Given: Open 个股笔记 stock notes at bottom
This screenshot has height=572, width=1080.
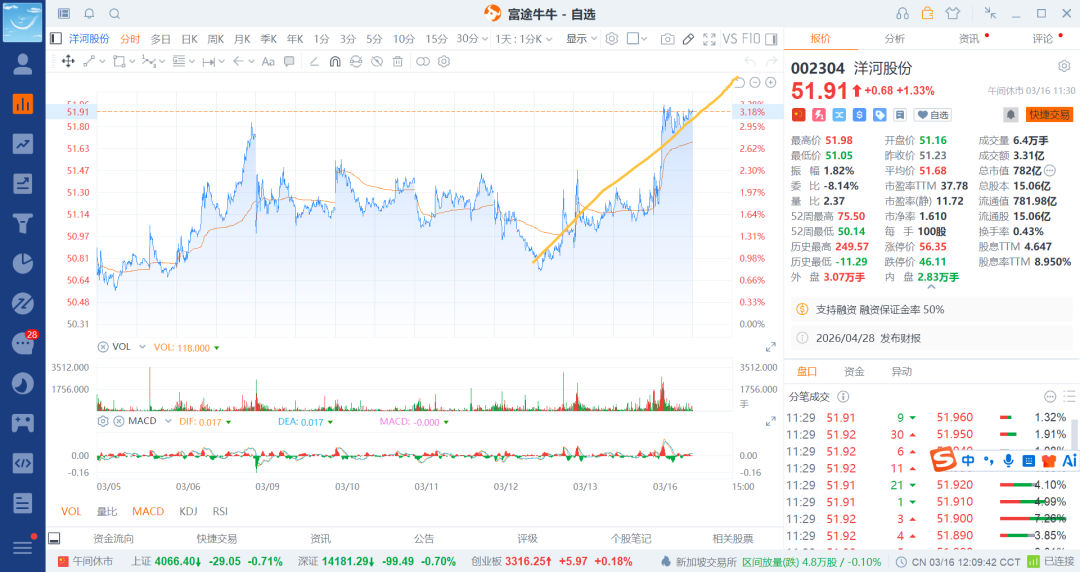Looking at the screenshot, I should click(631, 538).
